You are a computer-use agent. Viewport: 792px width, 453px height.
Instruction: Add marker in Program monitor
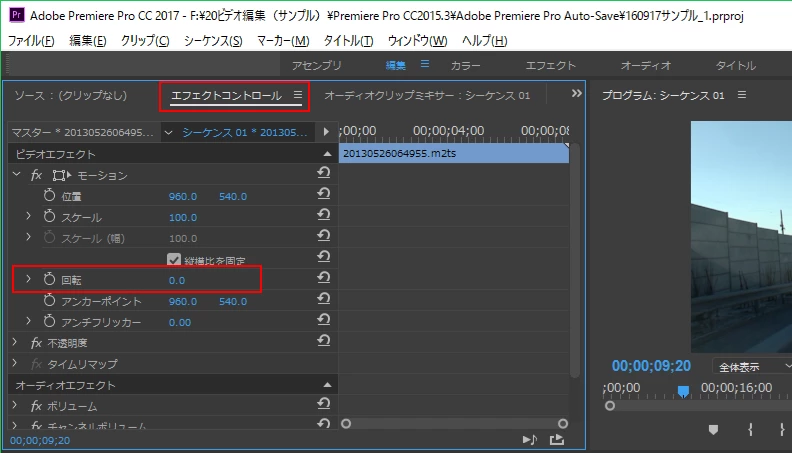(x=713, y=430)
